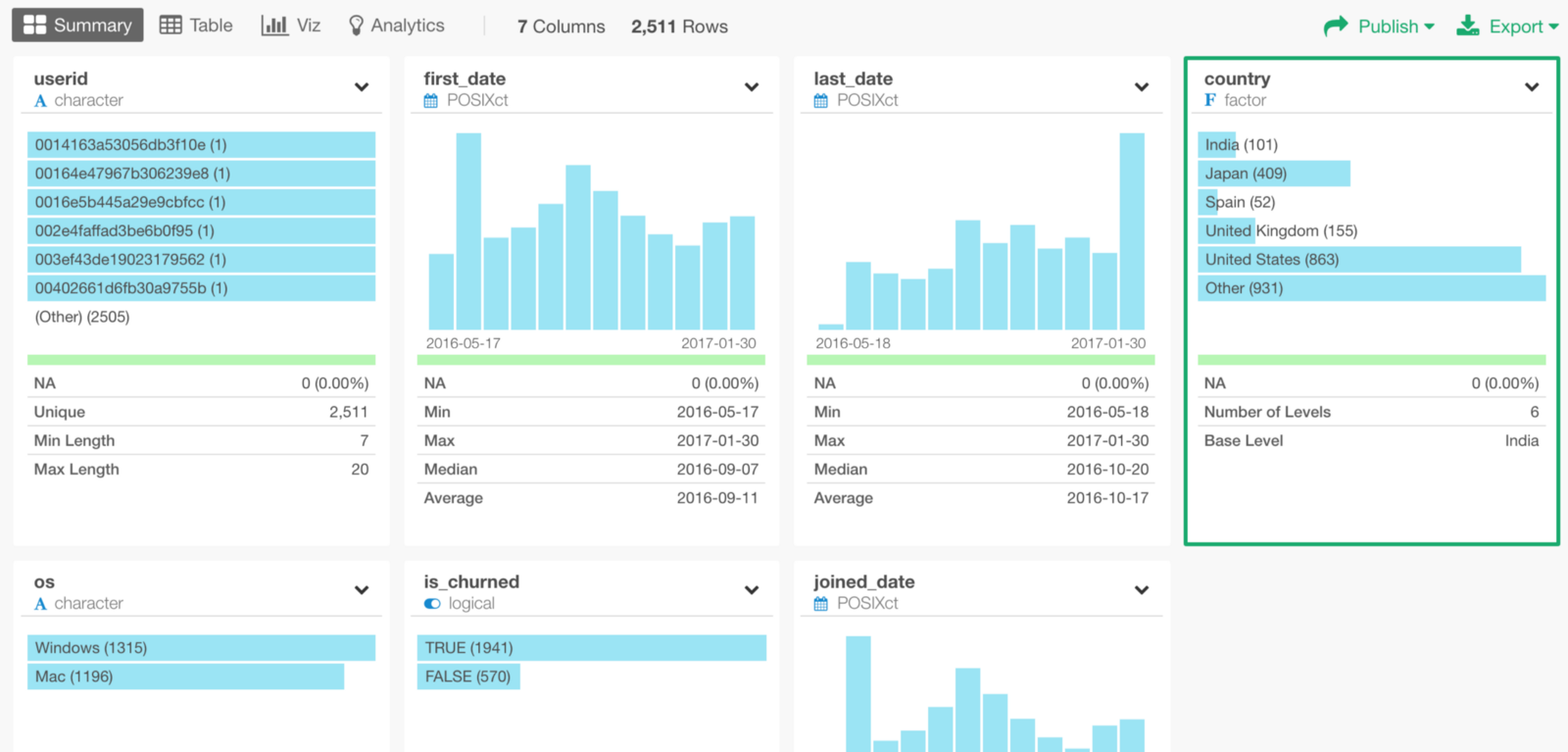Viewport: 1568px width, 752px height.
Task: Click the factor type icon under country
Action: coord(1210,100)
